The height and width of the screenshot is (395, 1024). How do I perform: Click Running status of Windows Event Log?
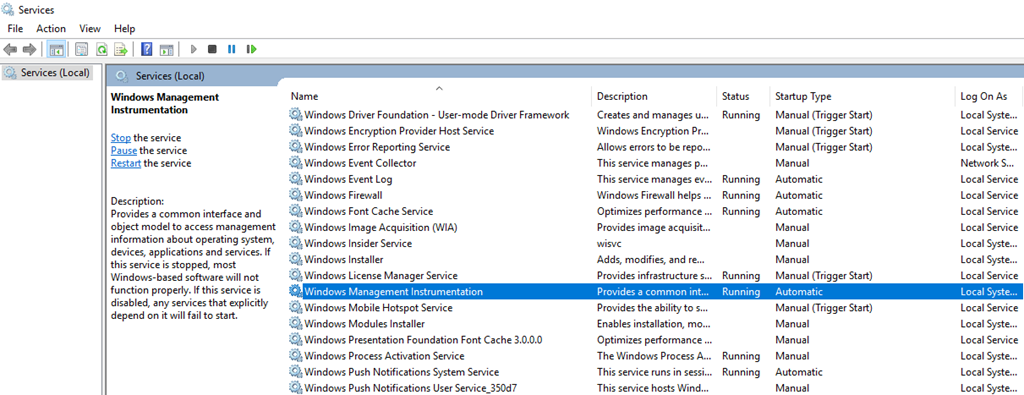pyautogui.click(x=741, y=179)
